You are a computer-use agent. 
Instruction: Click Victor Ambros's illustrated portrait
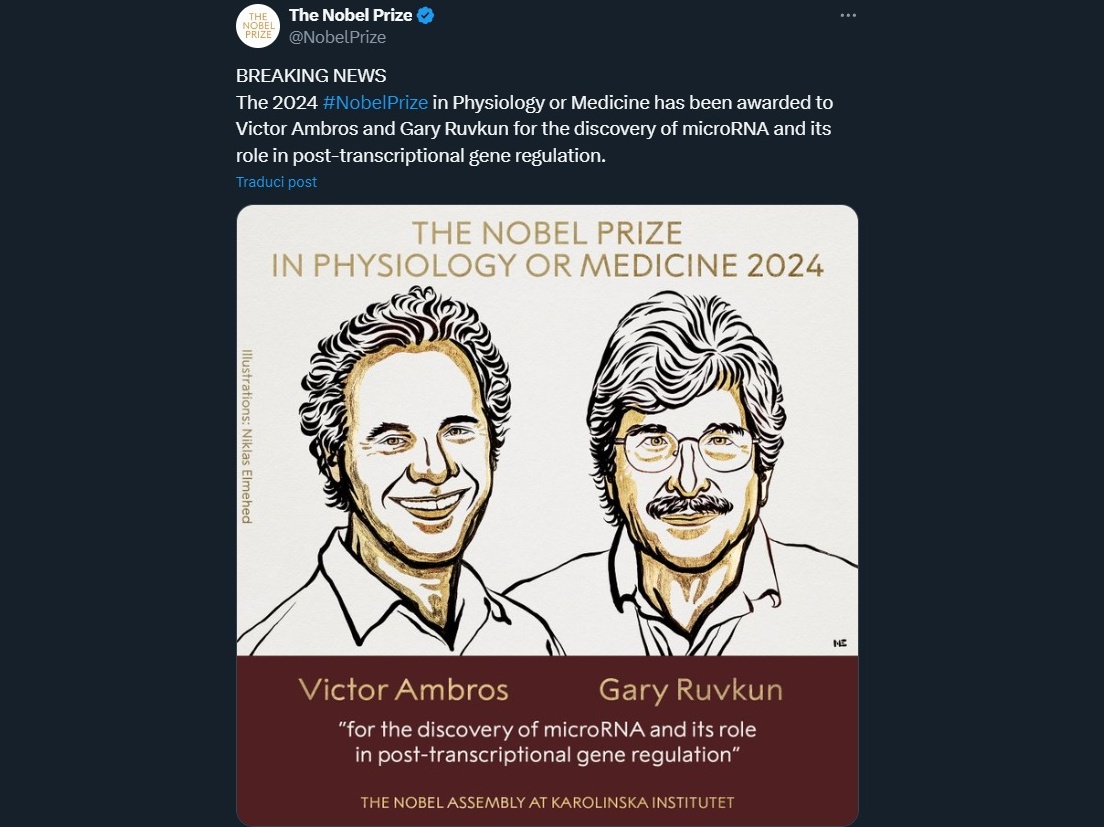(x=405, y=460)
